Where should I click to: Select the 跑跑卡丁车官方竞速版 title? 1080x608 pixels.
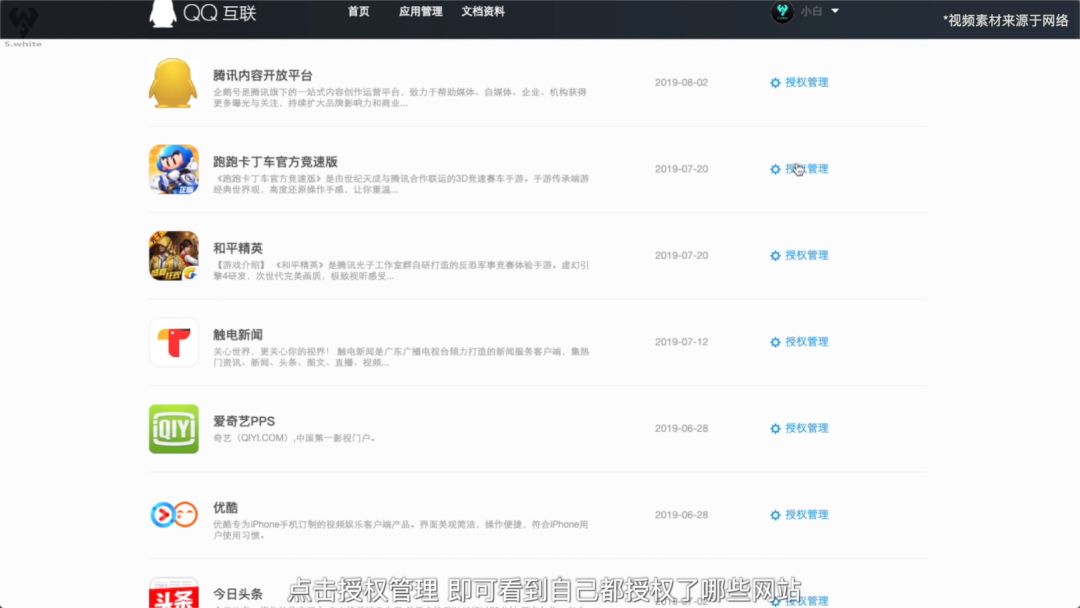coord(275,162)
